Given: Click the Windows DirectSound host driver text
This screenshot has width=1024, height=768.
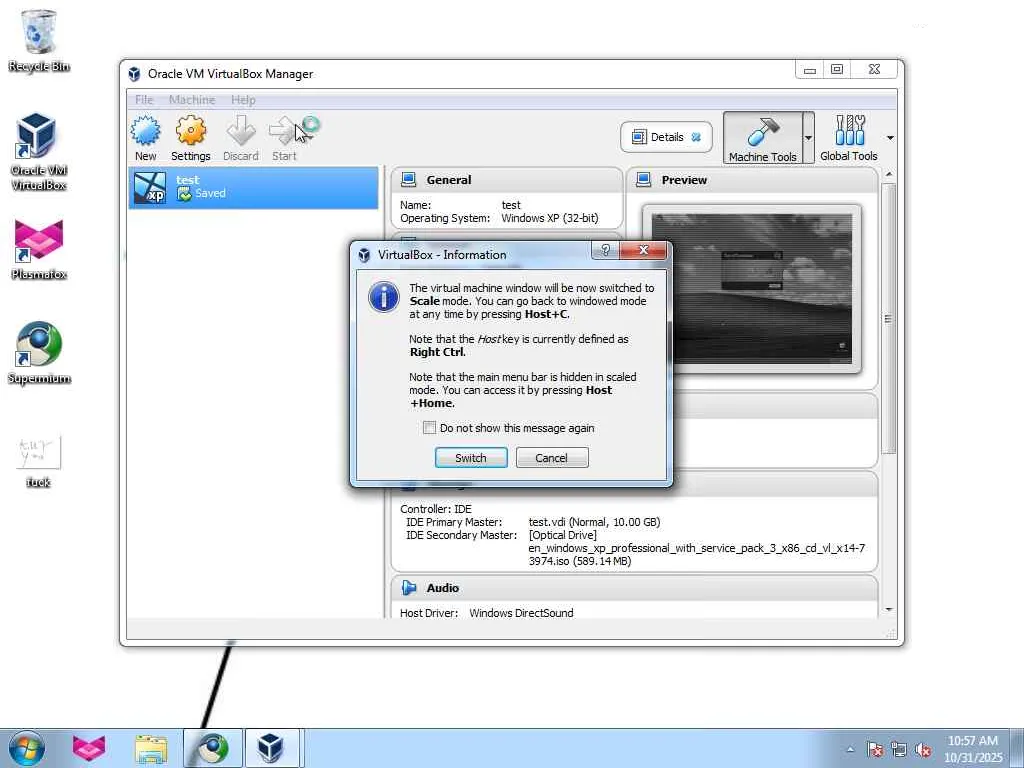Looking at the screenshot, I should click(x=521, y=613).
